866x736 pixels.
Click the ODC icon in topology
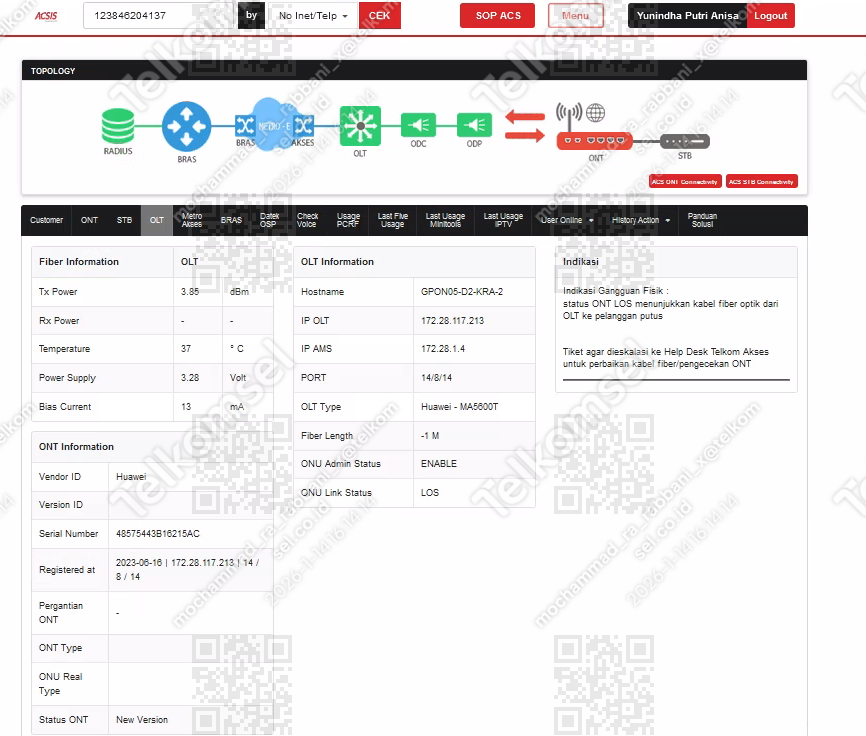click(x=418, y=125)
